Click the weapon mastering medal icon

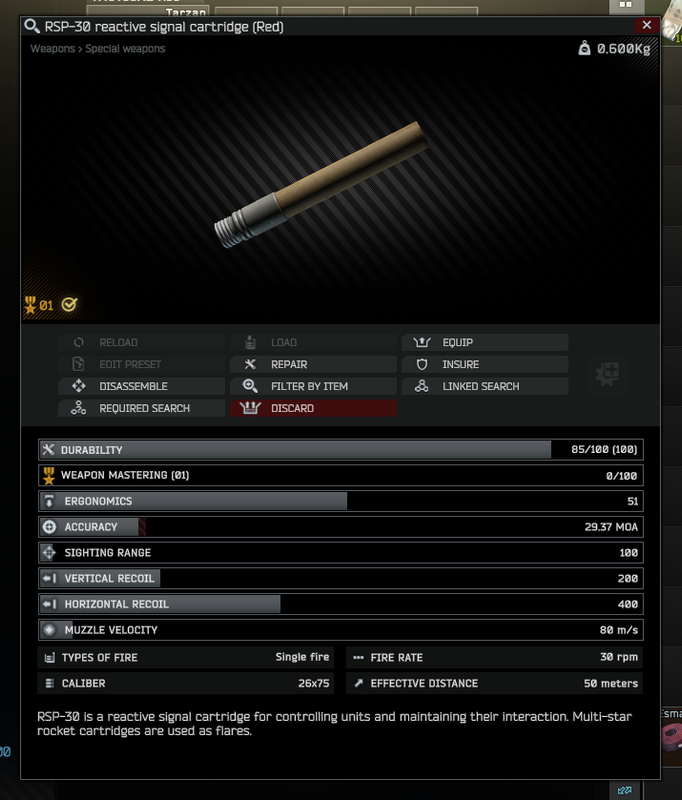30,305
